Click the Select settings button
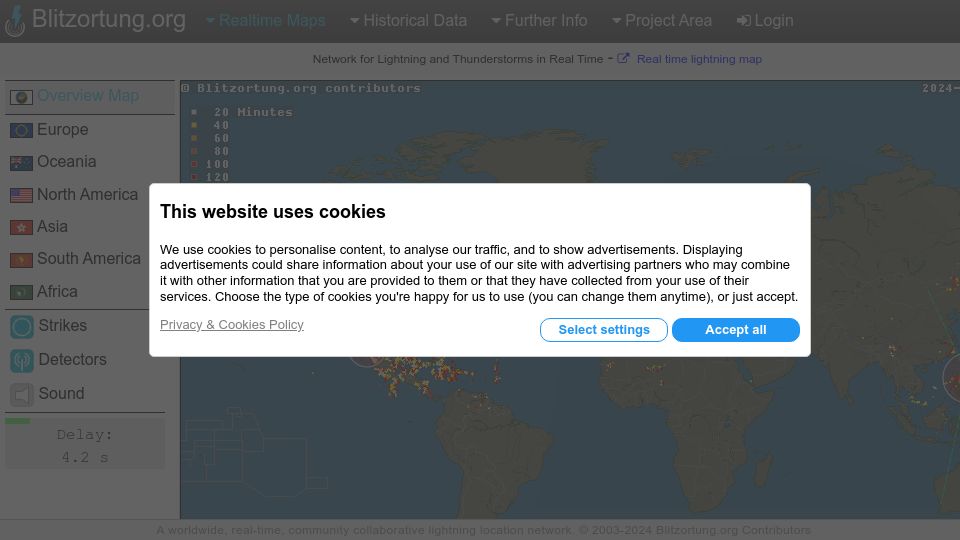Screen dimensions: 960x540 point(604,330)
